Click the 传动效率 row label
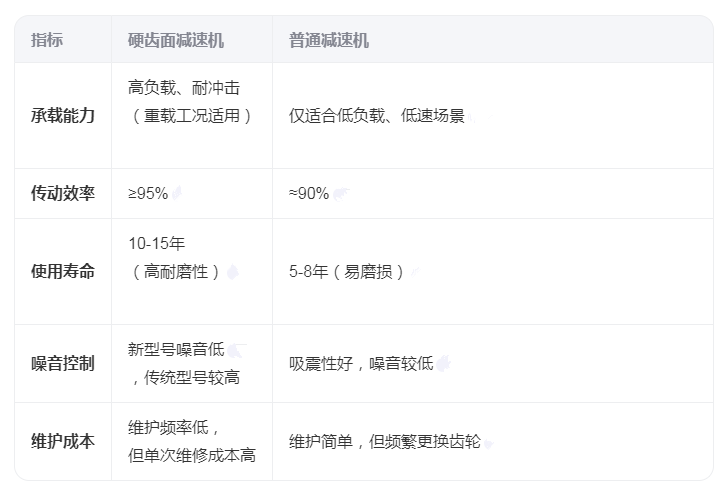 click(63, 194)
